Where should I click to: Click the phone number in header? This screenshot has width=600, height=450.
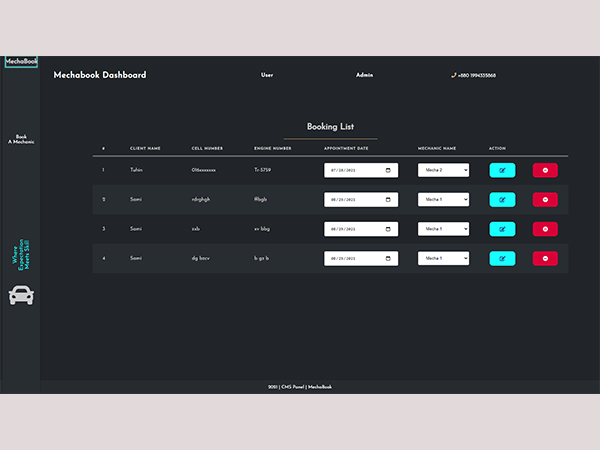(477, 75)
